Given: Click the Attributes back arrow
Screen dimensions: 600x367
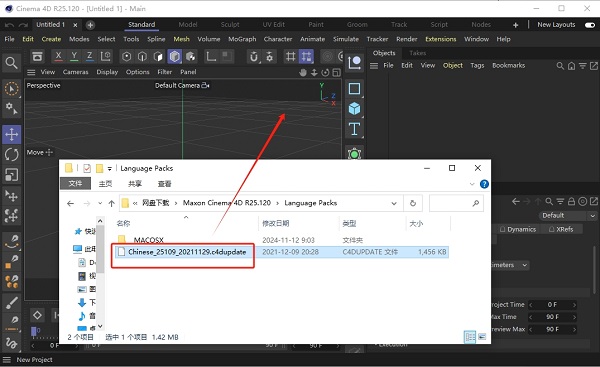Looking at the screenshot, I should point(516,201).
